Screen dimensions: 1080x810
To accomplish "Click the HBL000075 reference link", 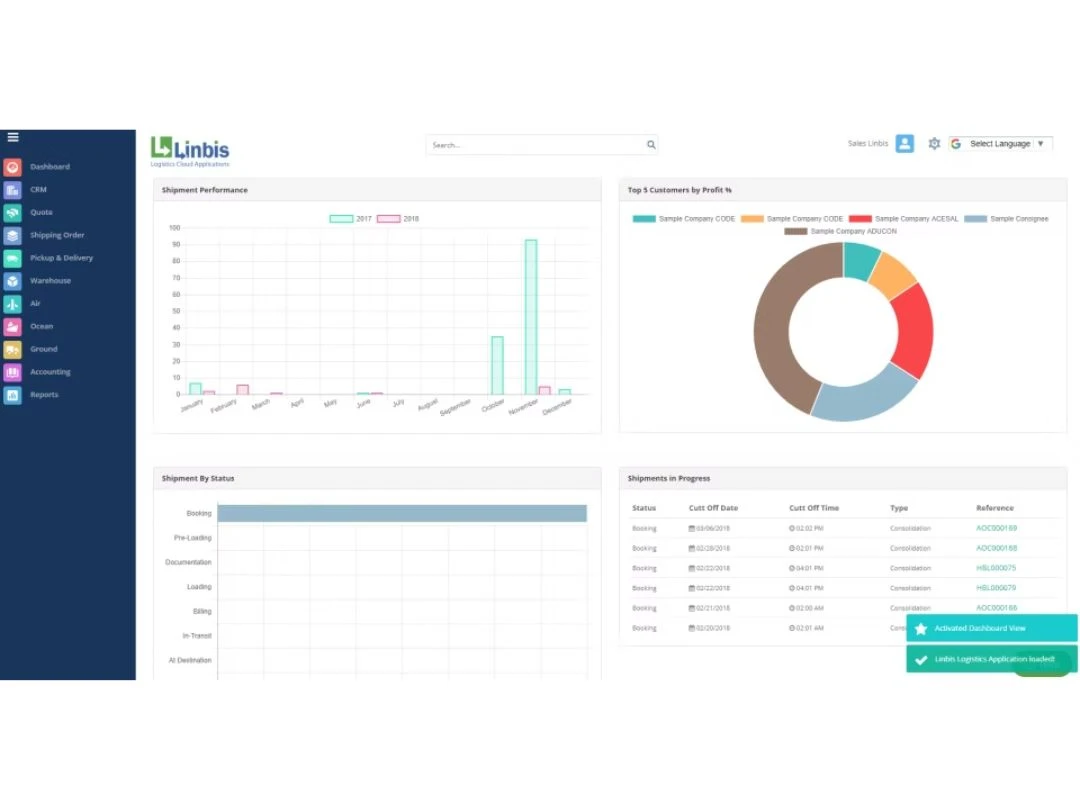I will pyautogui.click(x=996, y=568).
